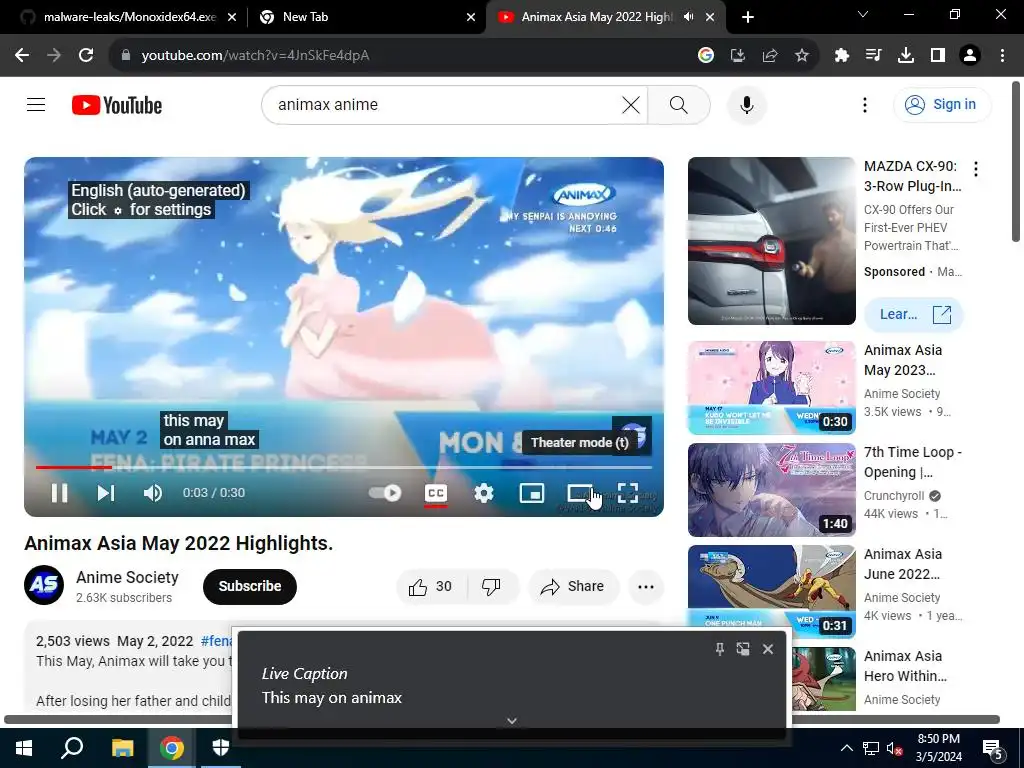Activate miniplayer mode
This screenshot has height=768, width=1024.
coord(532,493)
